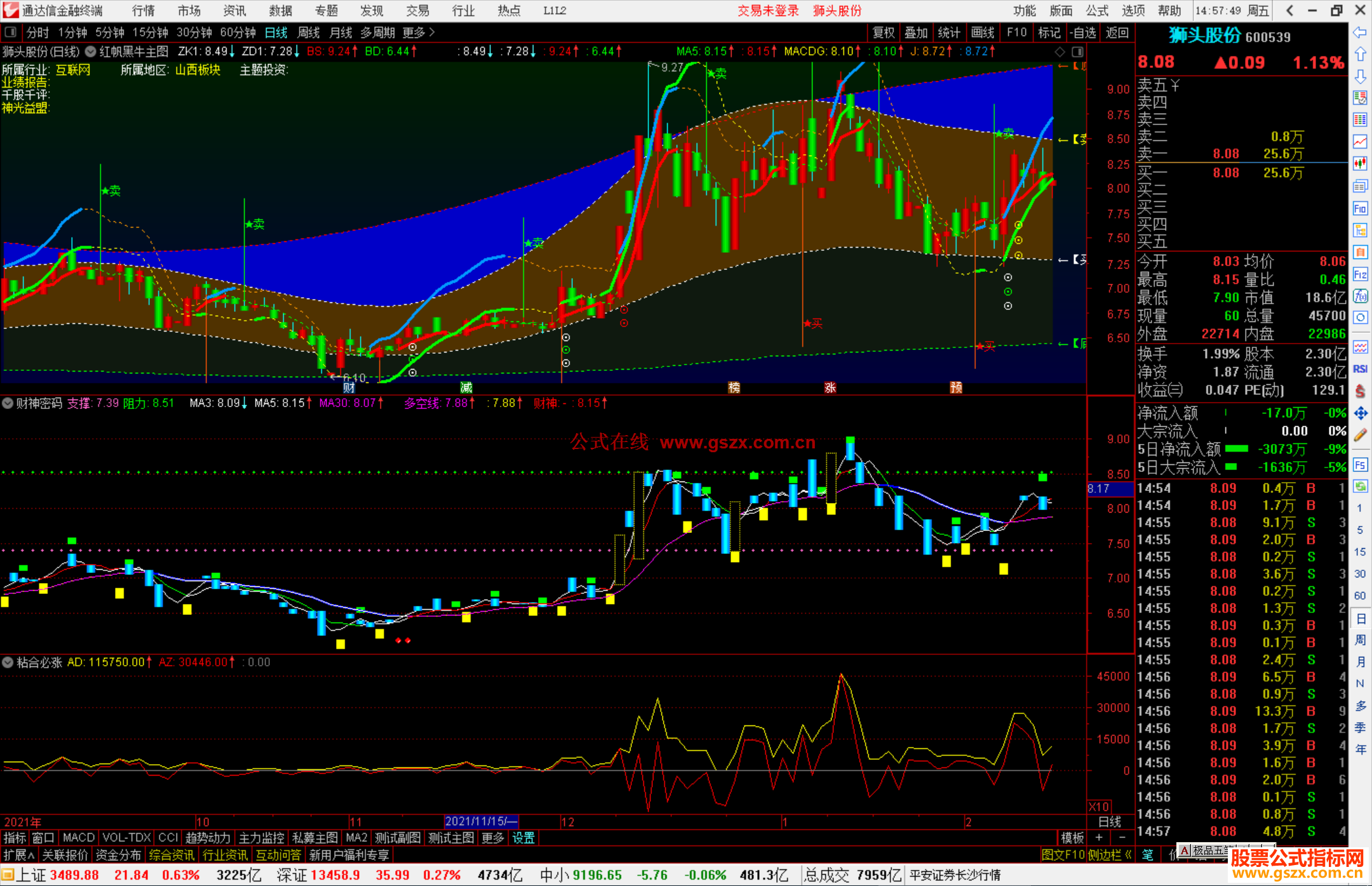The width and height of the screenshot is (1372, 886).
Task: Click the F10 company info sidebar icon
Action: [x=1360, y=208]
